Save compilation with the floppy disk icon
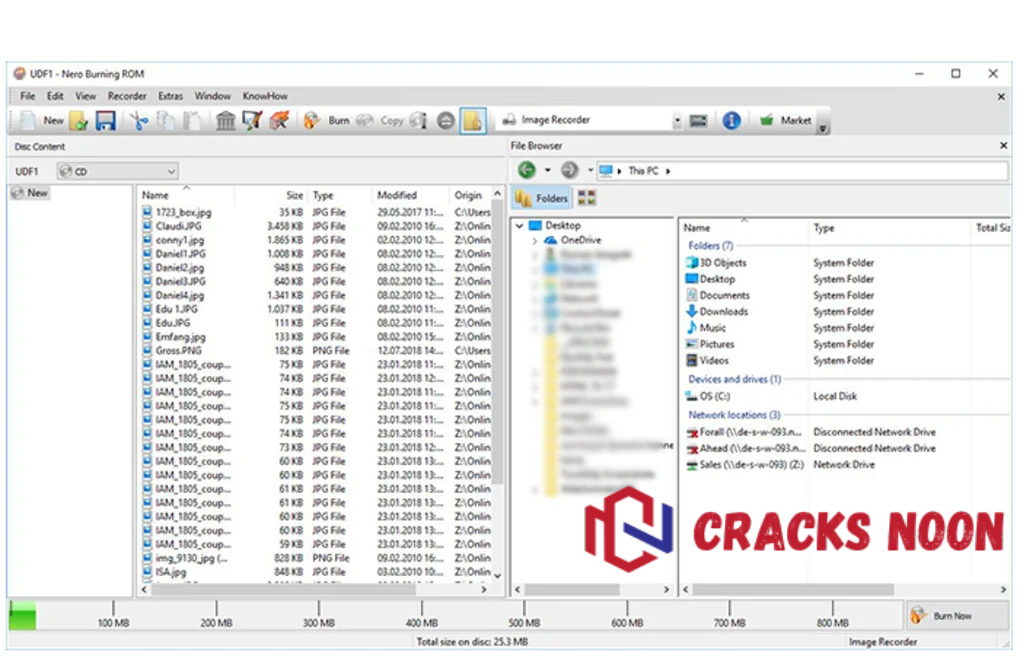 (x=105, y=120)
